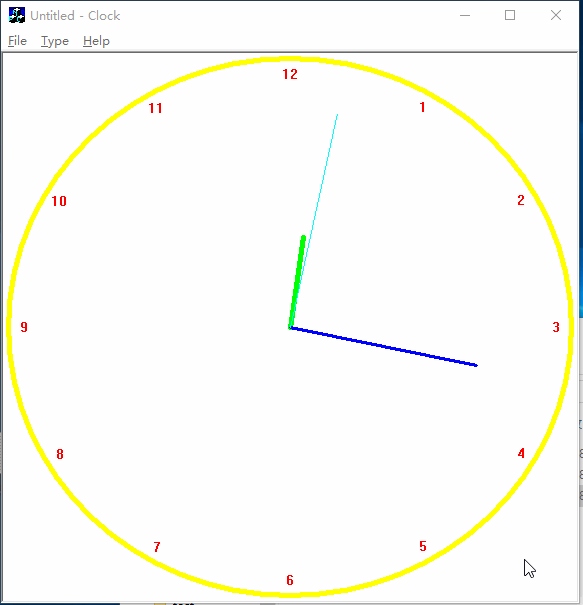Viewport: 583px width, 605px height.
Task: Click the Untitled - Clock title text
Action: tap(75, 16)
